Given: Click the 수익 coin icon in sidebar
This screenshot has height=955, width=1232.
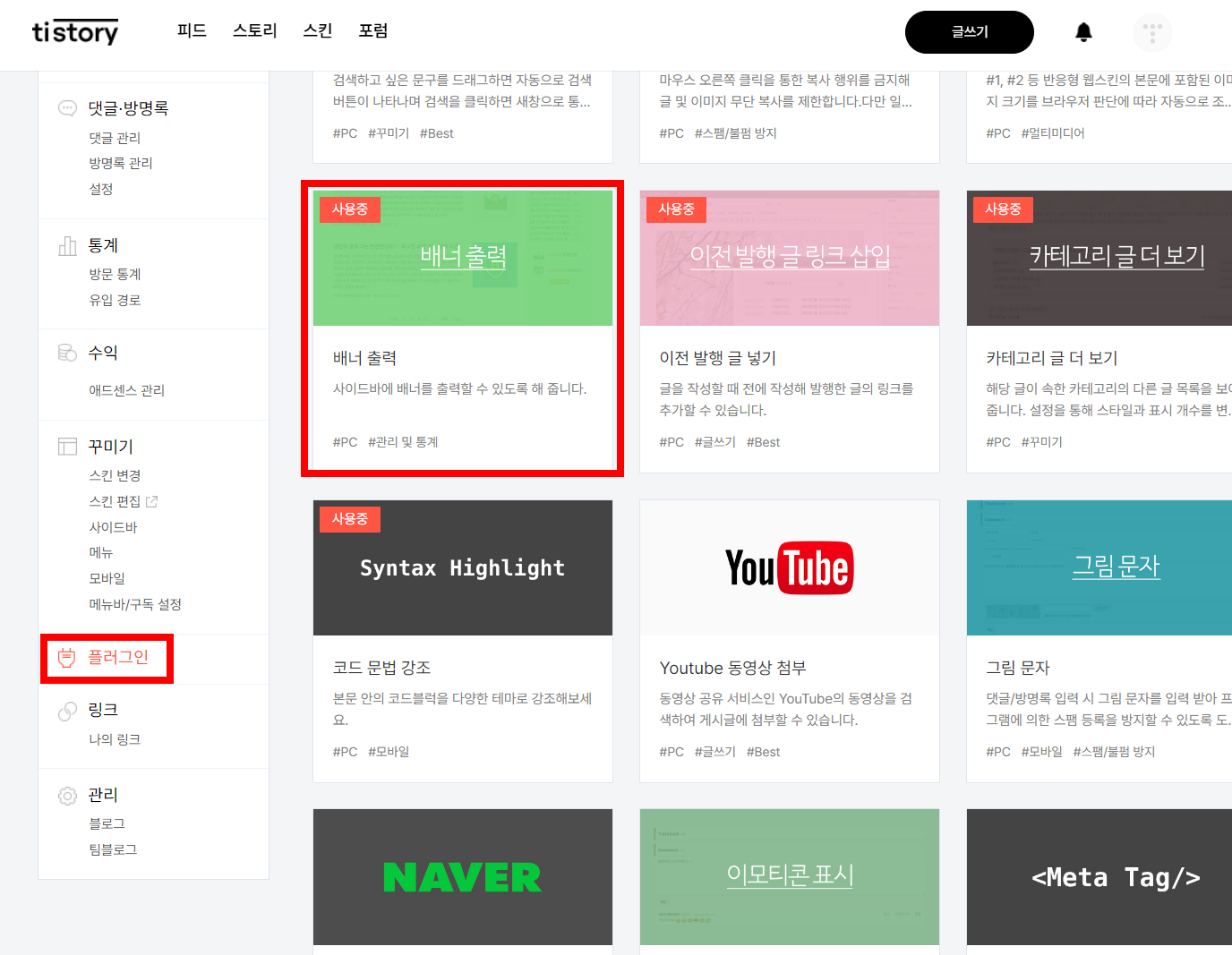Looking at the screenshot, I should (x=67, y=352).
